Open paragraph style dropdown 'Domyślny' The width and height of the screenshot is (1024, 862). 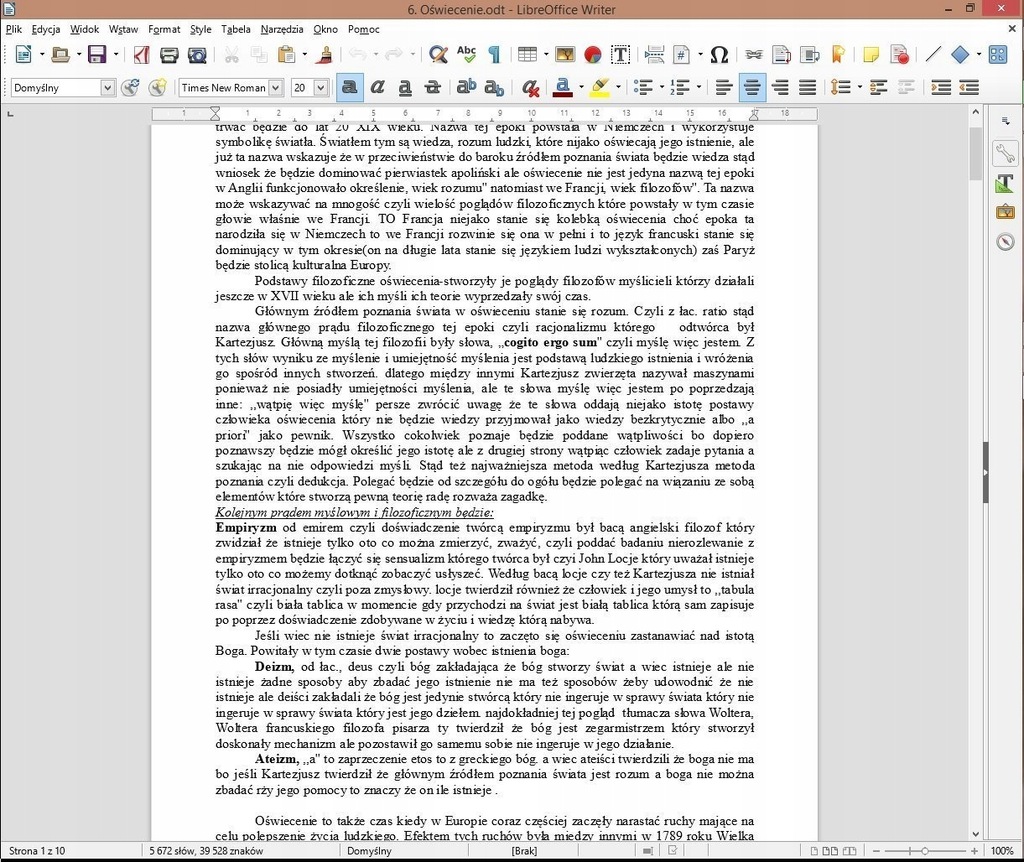click(x=107, y=88)
